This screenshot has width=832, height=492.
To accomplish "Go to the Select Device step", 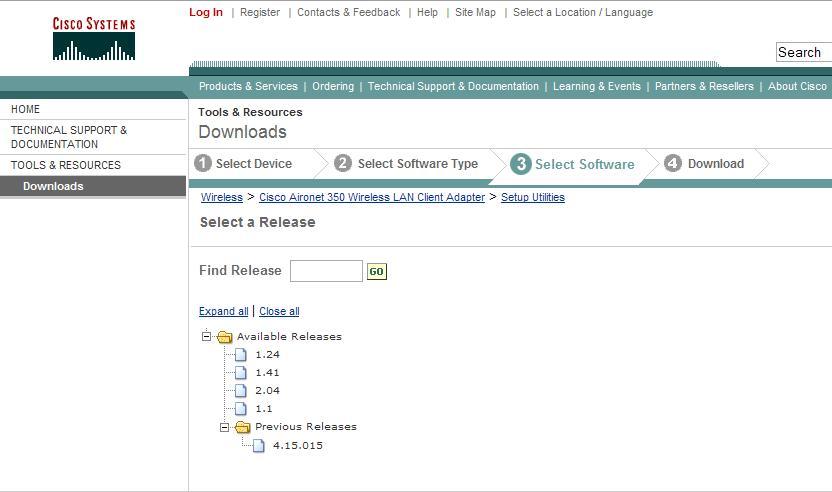I will [254, 163].
